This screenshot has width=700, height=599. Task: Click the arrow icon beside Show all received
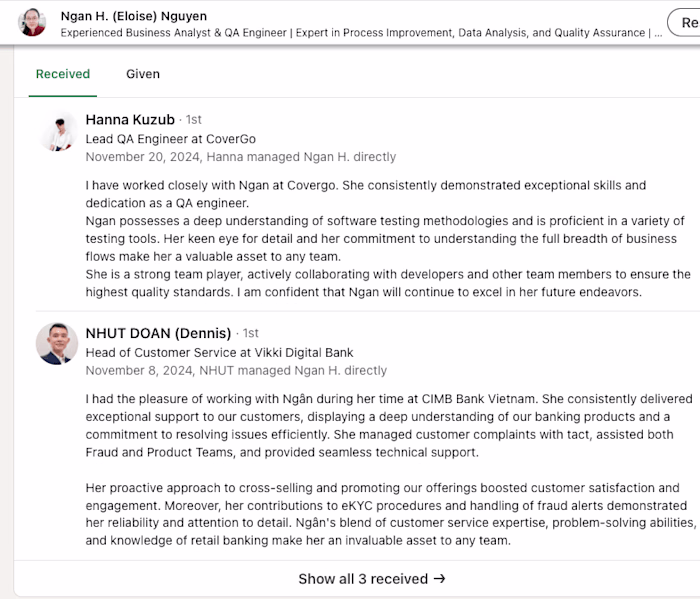[x=440, y=579]
